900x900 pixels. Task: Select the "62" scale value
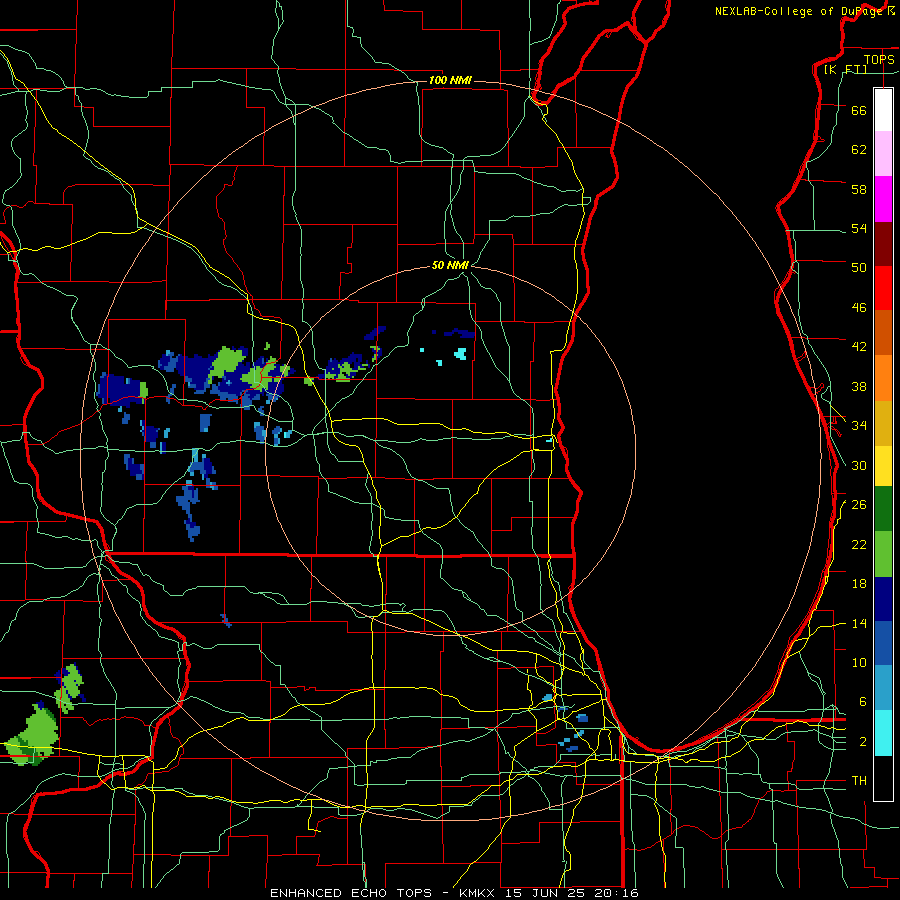859,150
